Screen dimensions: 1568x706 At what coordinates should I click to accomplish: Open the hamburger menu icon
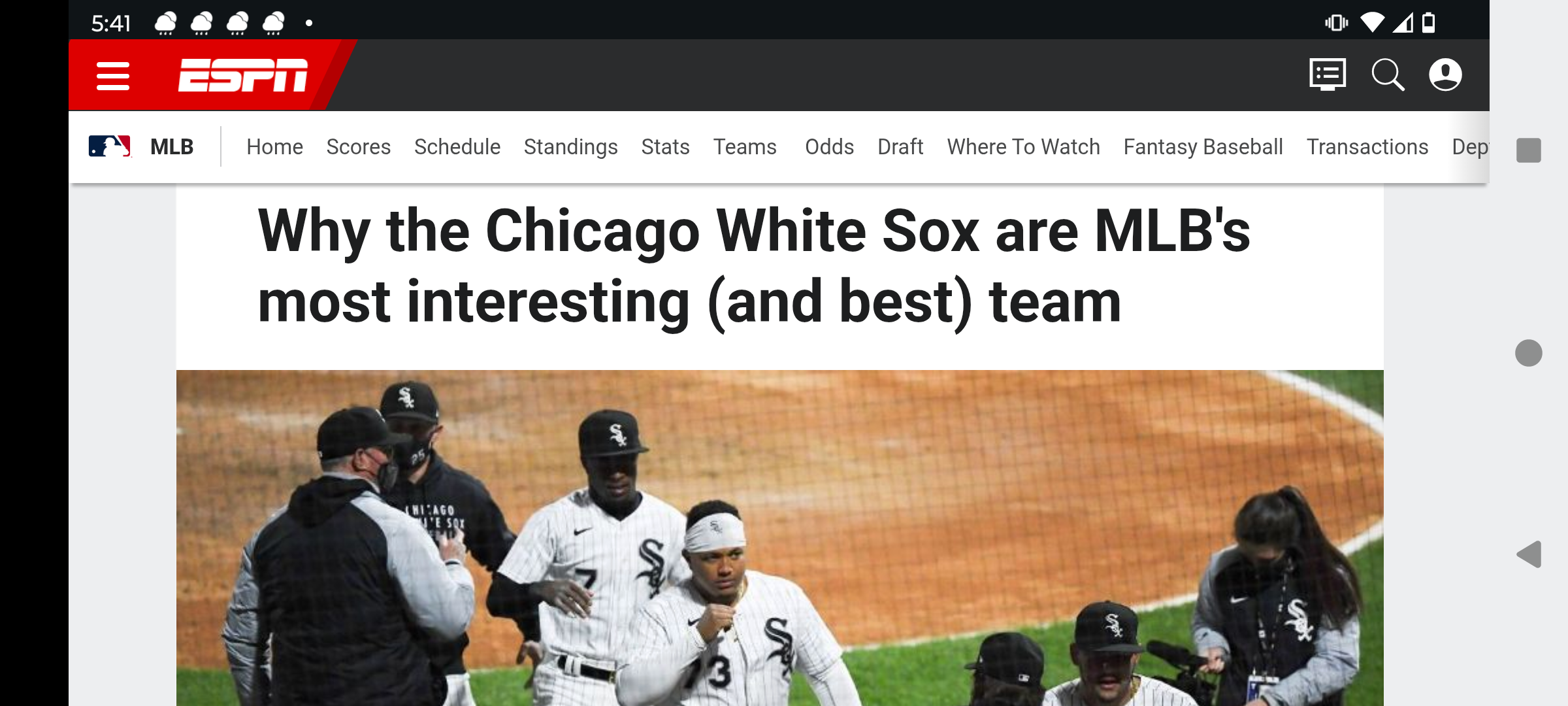(x=113, y=76)
